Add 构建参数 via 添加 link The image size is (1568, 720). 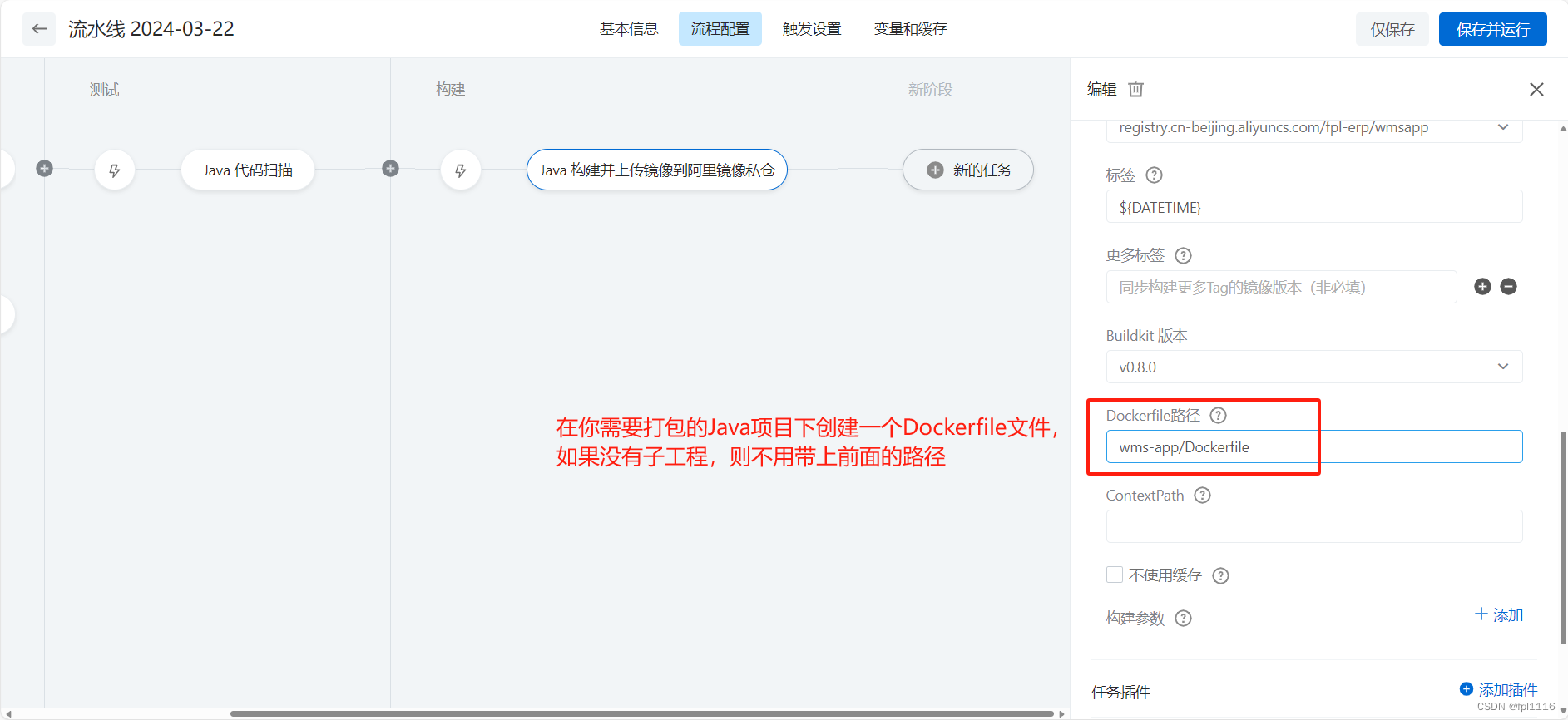pos(1499,615)
